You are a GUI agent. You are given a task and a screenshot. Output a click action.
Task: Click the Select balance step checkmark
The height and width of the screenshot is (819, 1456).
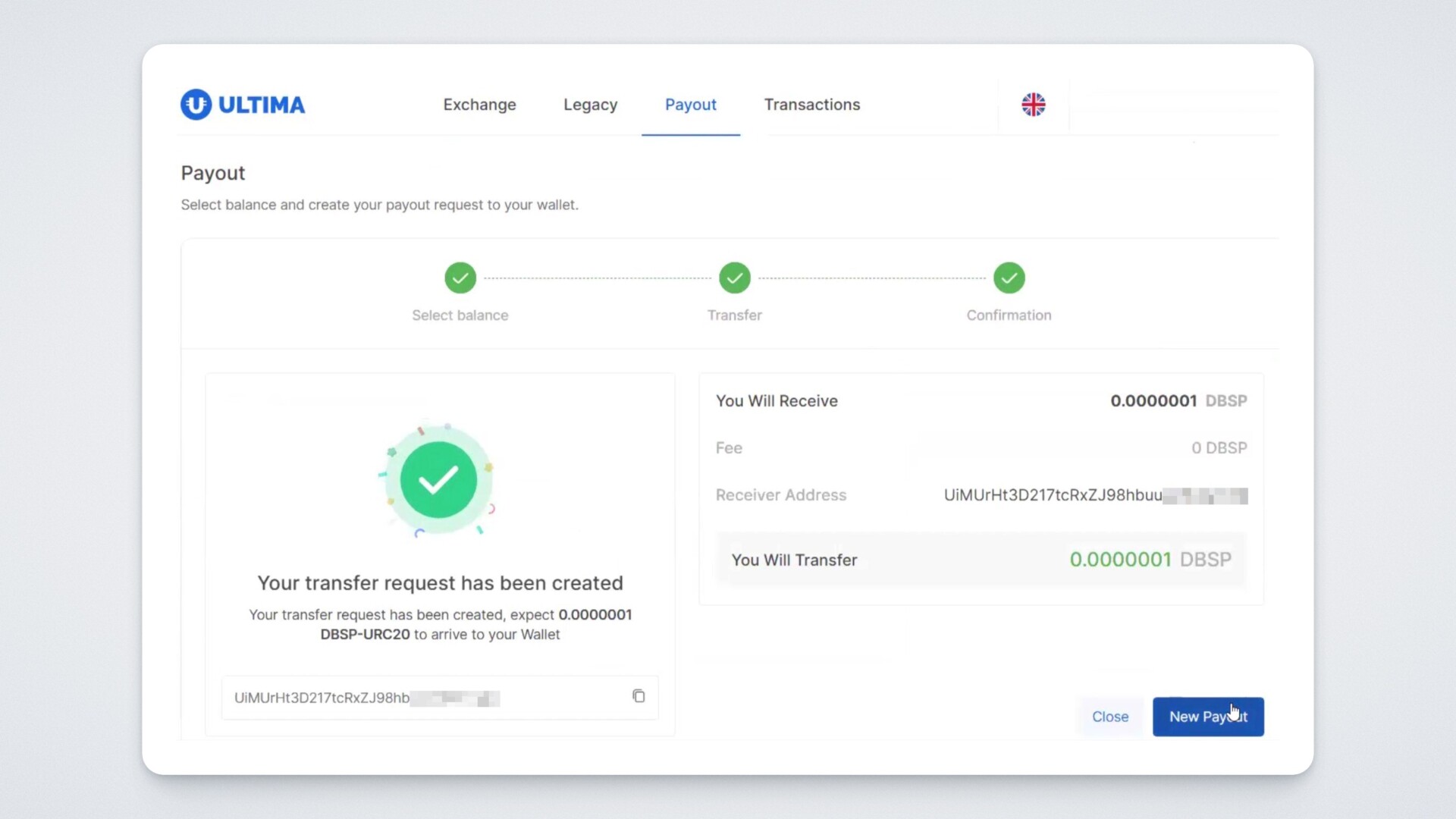pos(460,278)
